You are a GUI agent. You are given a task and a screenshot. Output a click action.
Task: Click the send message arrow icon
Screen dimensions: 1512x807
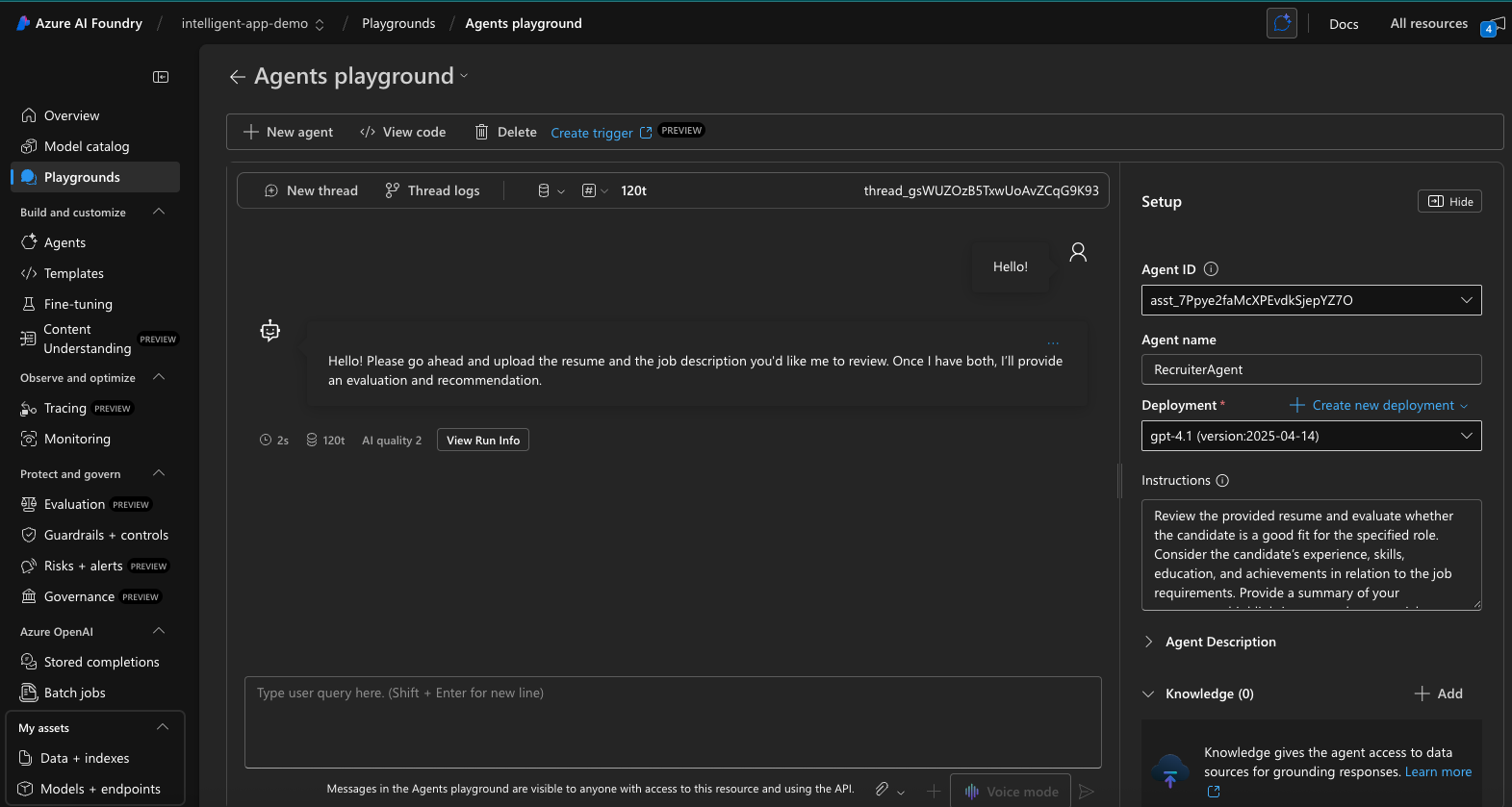click(1087, 792)
